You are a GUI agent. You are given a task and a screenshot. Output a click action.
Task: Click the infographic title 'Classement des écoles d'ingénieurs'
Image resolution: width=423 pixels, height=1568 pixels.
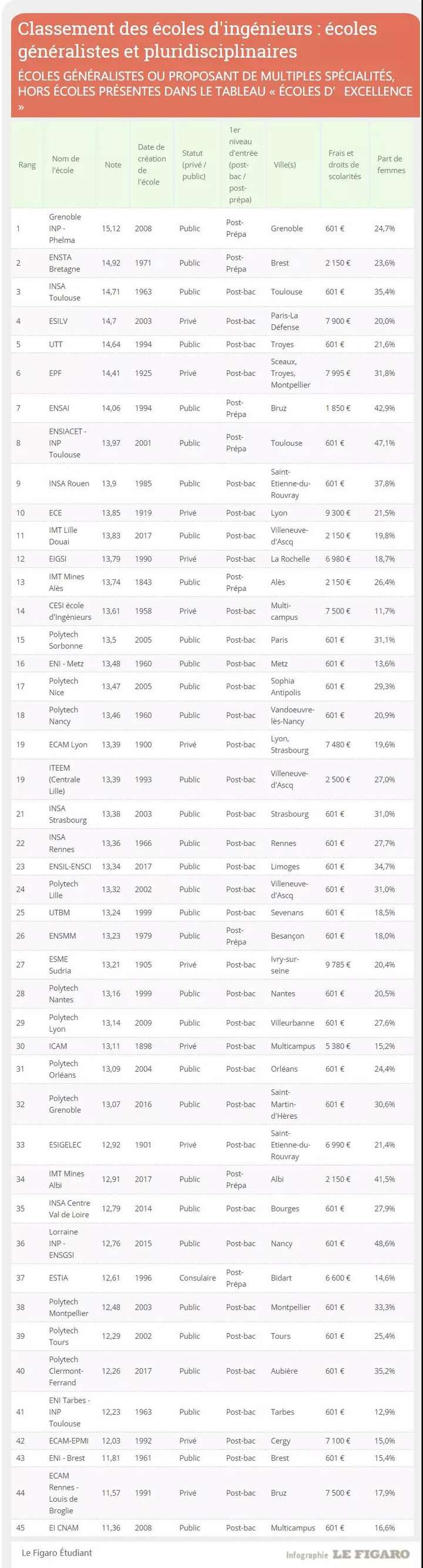pyautogui.click(x=197, y=39)
